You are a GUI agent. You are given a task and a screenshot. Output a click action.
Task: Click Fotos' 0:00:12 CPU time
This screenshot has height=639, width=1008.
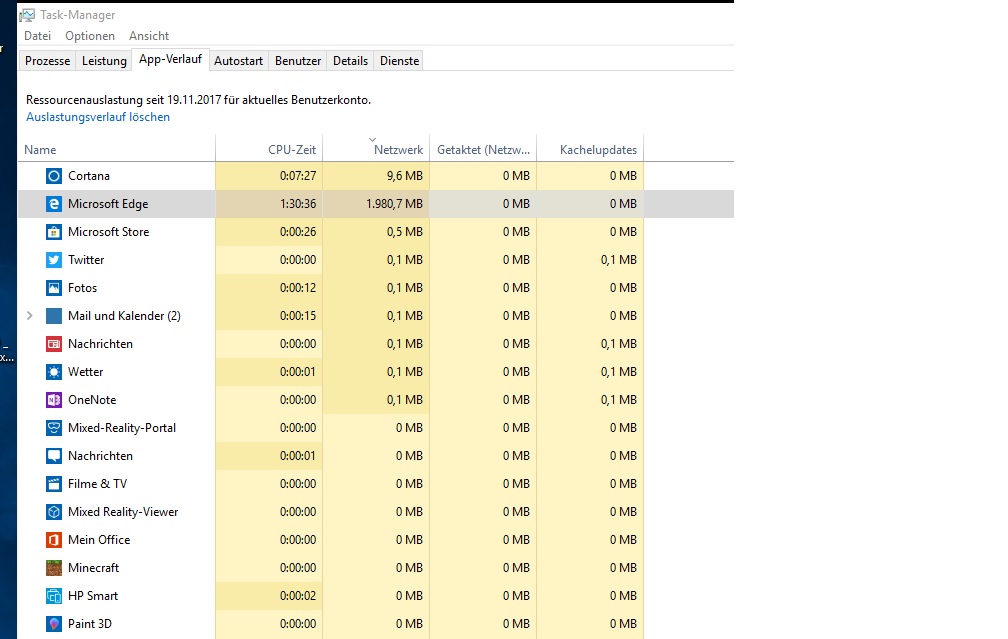pyautogui.click(x=298, y=288)
